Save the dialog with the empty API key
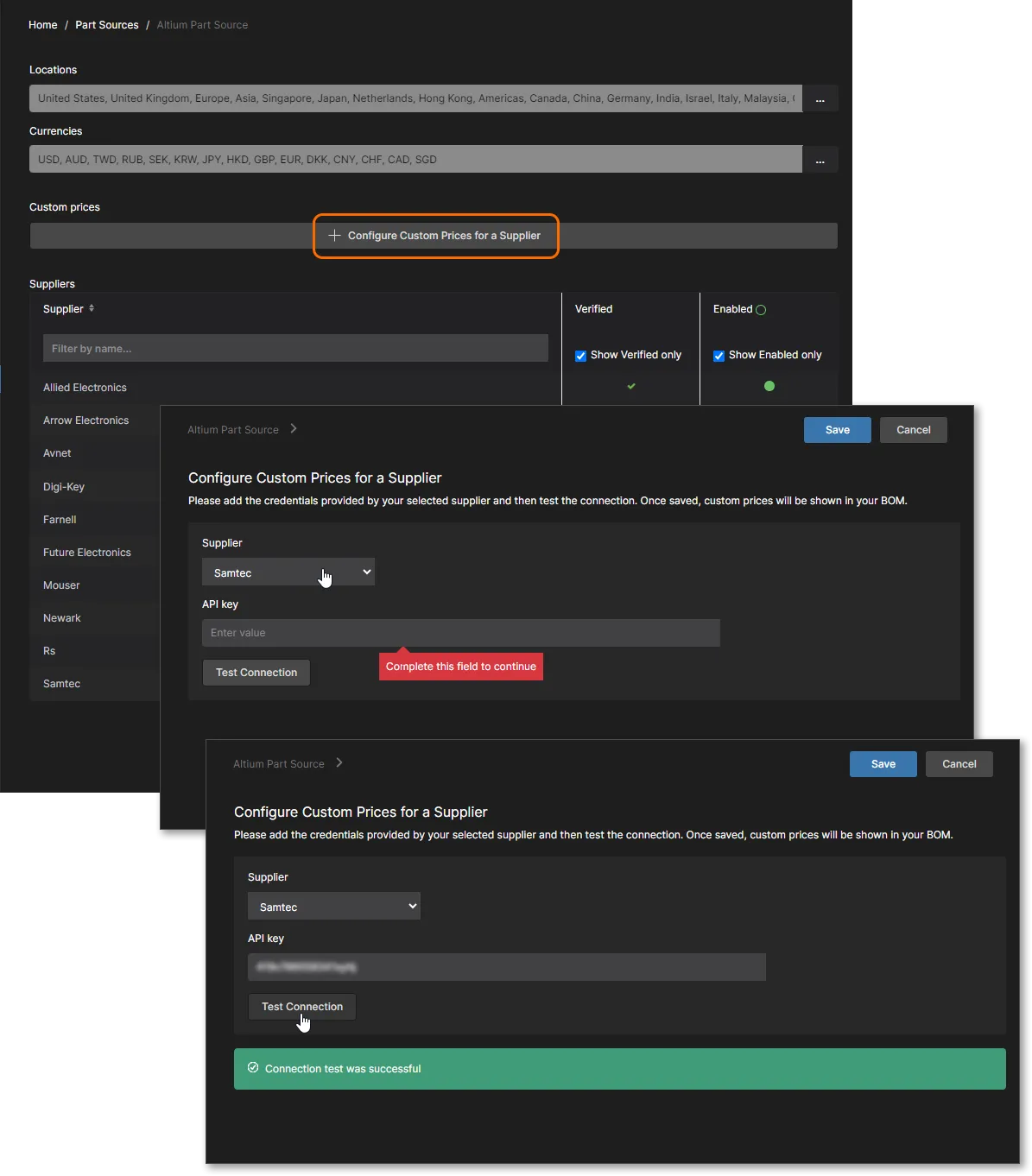The image size is (1032, 1176). pos(838,430)
